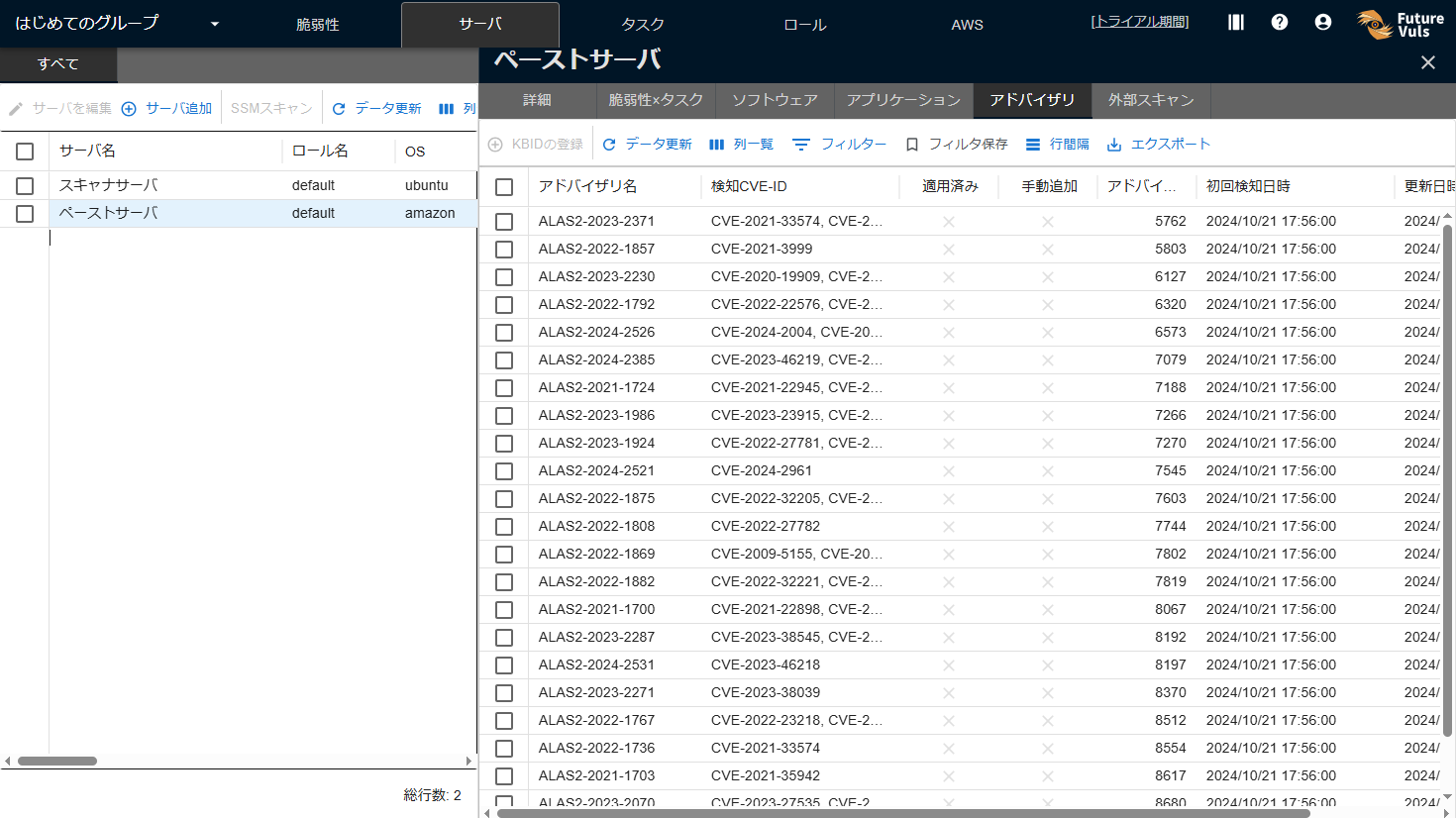Open 列一覧 column list in advisory toolbar
Screen dimensions: 1456x818
(x=741, y=144)
